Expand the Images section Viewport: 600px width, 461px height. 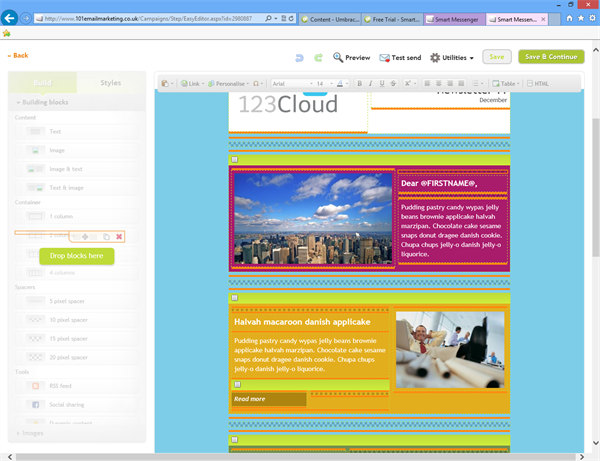pos(30,433)
